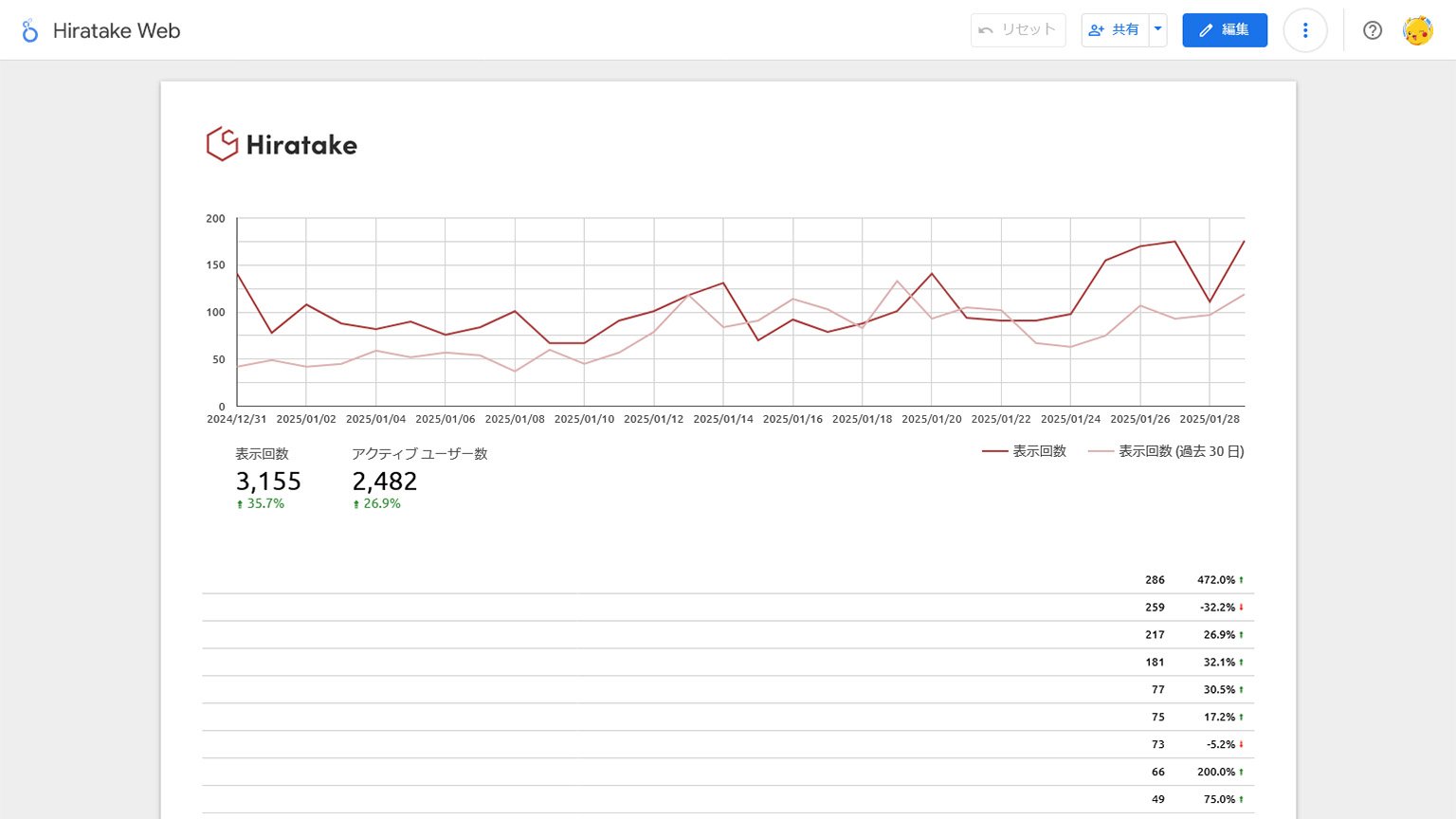Click the 17.2% change cell
The width and height of the screenshot is (1456, 819).
tap(1224, 718)
